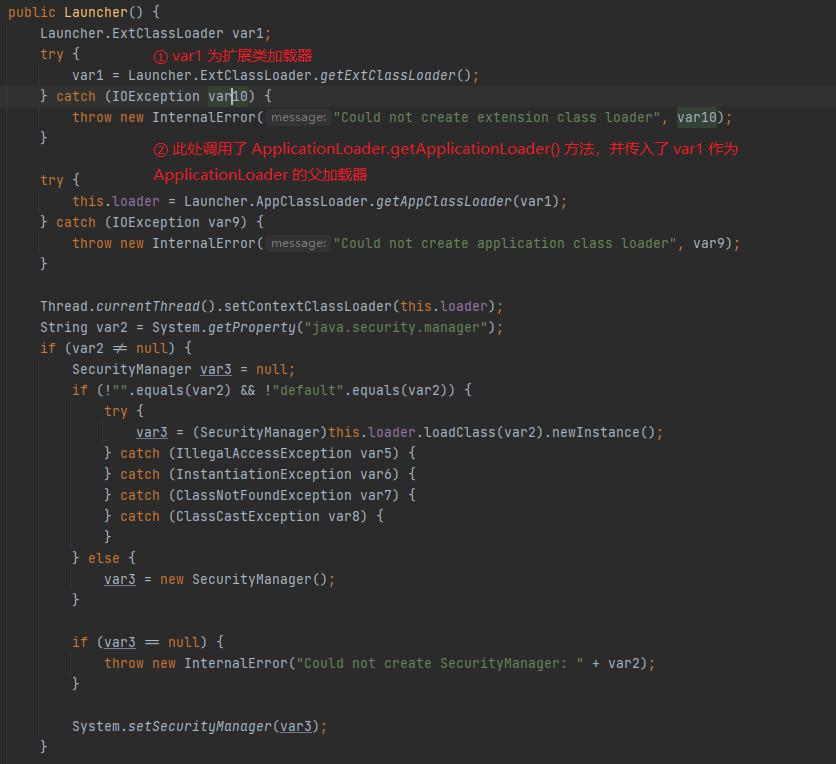Click var10 in the IOException catch clause
This screenshot has width=836, height=764.
tap(228, 96)
